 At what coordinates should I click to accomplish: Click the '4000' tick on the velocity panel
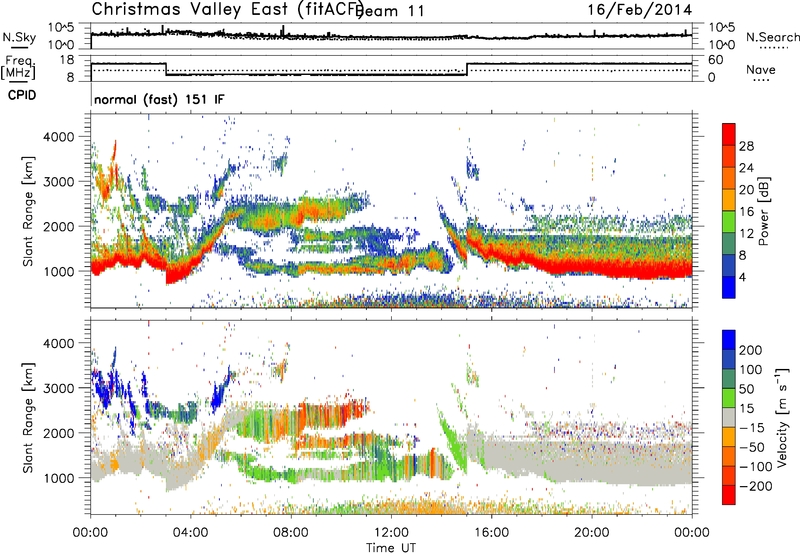pos(58,343)
